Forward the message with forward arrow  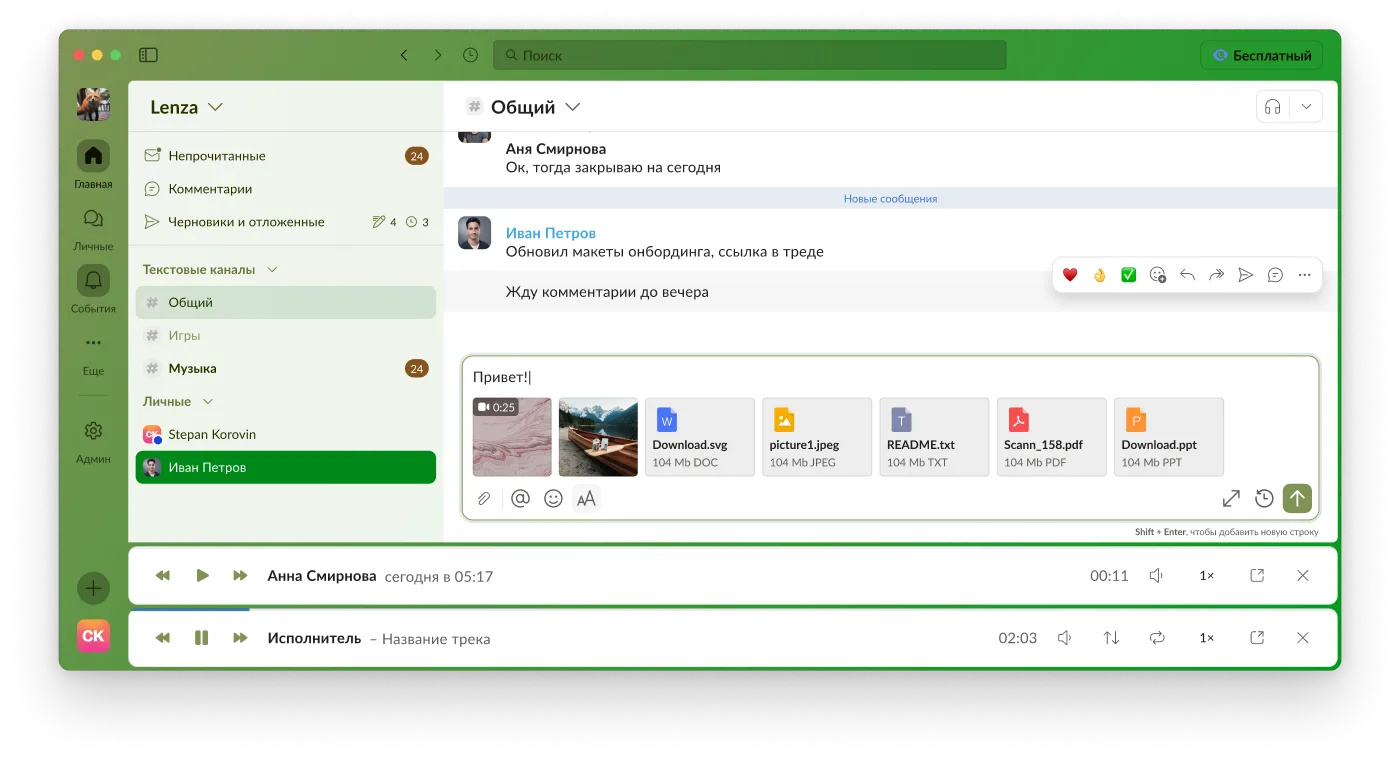click(1216, 275)
